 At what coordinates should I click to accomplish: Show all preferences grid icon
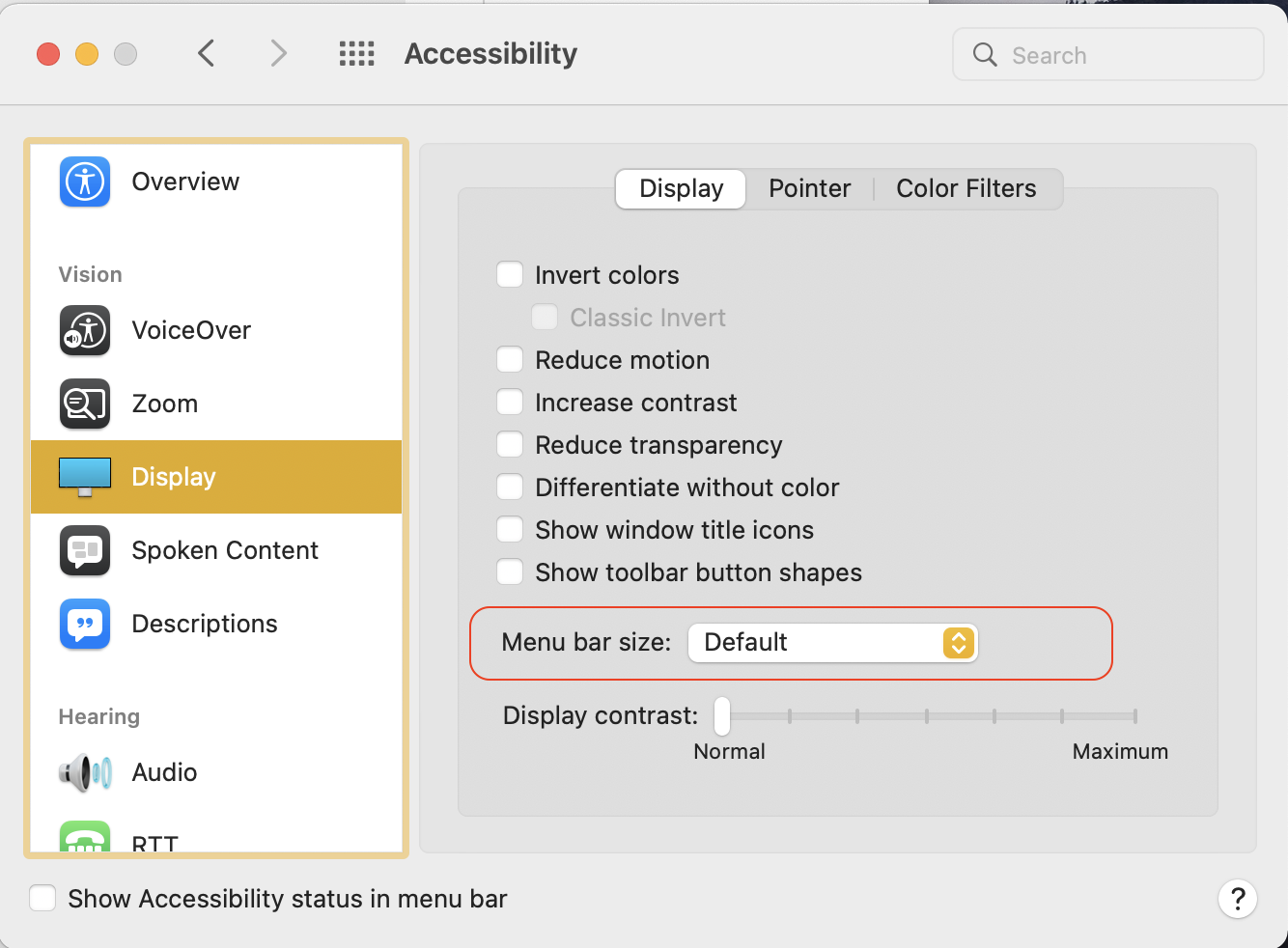[x=356, y=54]
